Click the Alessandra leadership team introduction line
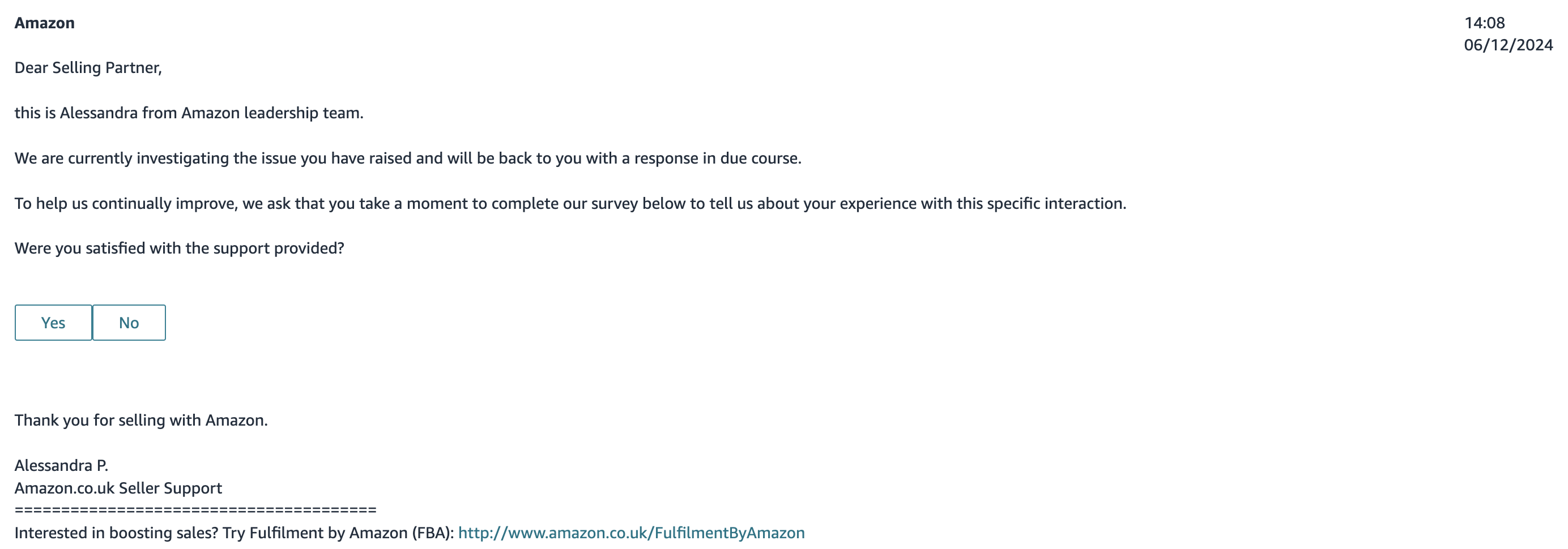Image resolution: width=1568 pixels, height=549 pixels. point(189,113)
